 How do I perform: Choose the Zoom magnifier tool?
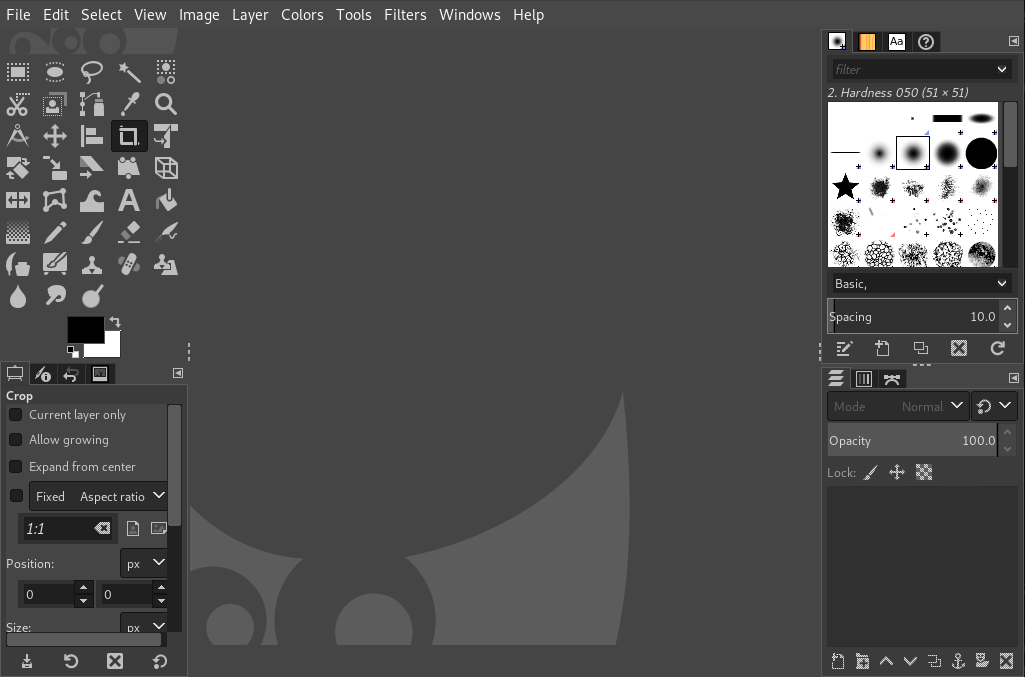coord(166,104)
